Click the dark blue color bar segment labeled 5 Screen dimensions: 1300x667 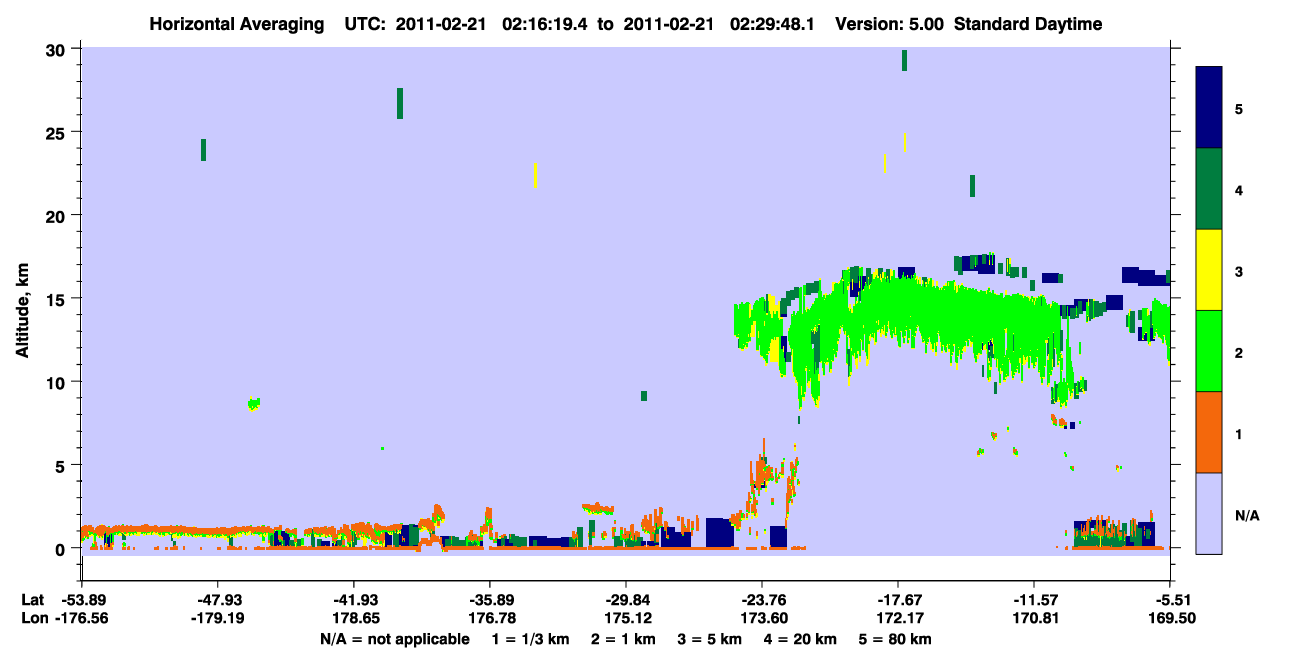(1209, 107)
